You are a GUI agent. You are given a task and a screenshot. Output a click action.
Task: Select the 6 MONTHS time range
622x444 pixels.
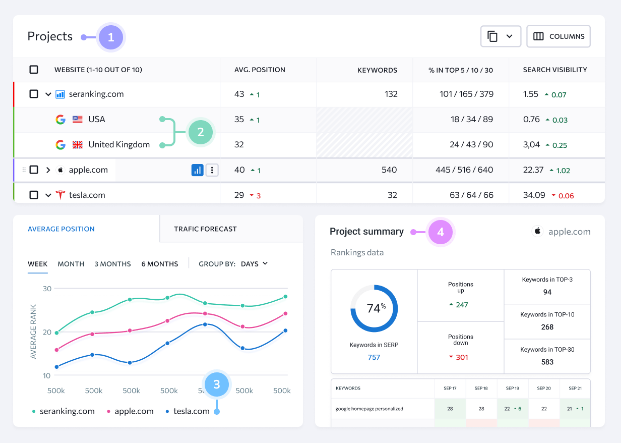click(160, 264)
